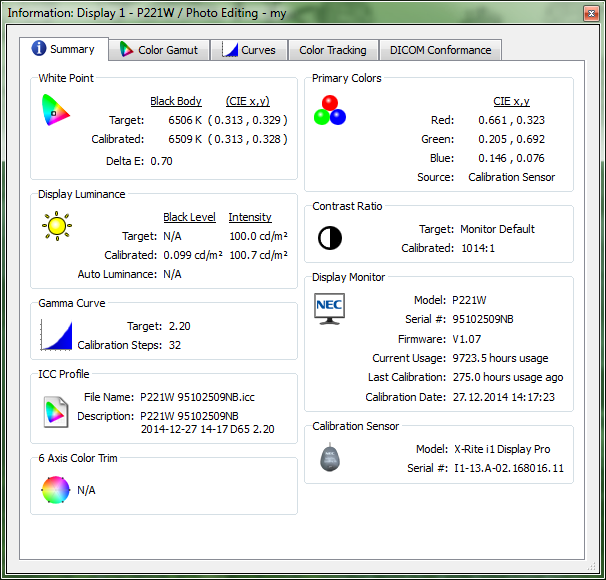The image size is (606, 580).
Task: Click the Contrast Ratio half-circle icon
Action: [330, 238]
